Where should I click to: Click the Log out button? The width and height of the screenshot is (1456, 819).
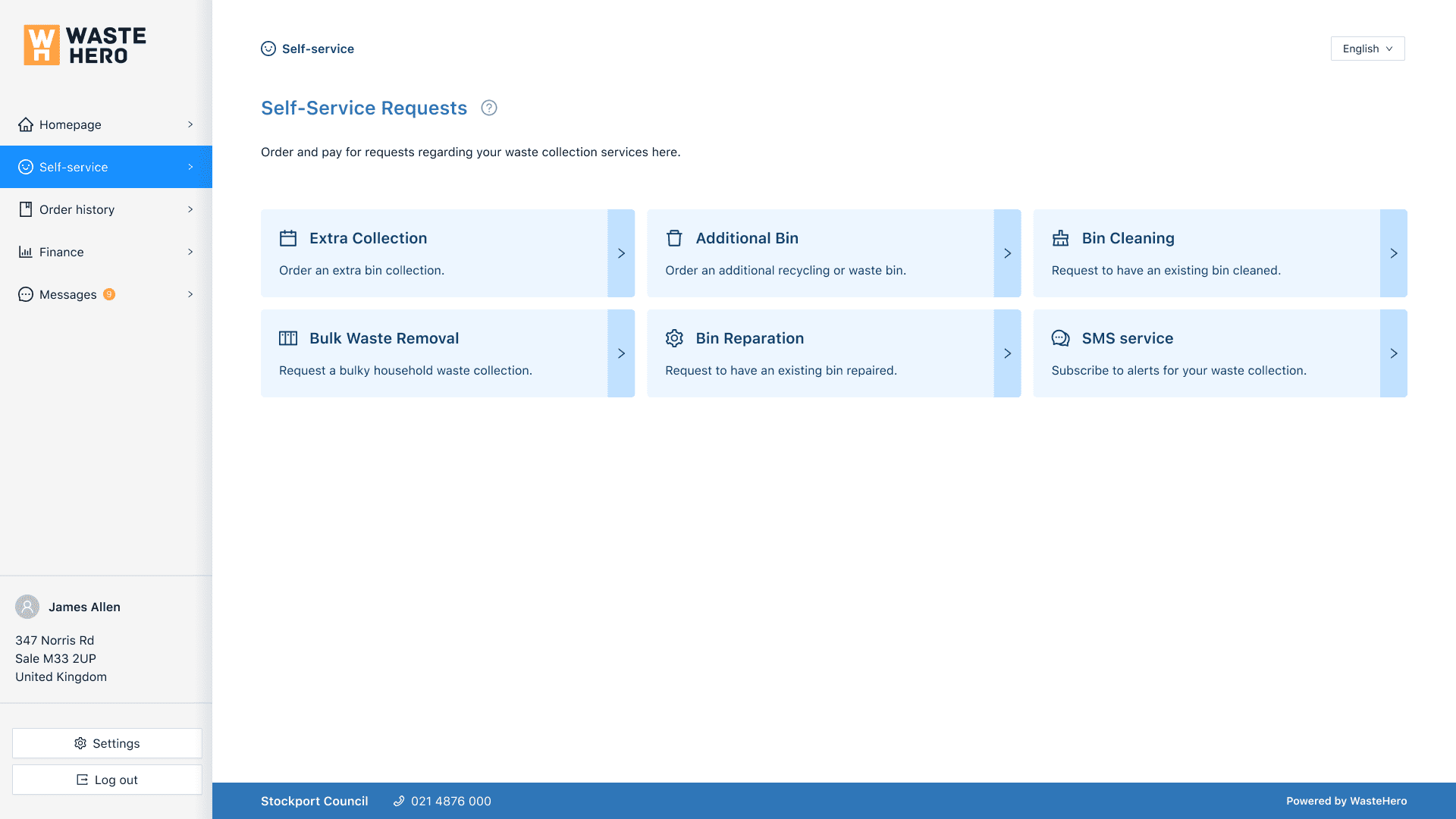click(x=107, y=780)
